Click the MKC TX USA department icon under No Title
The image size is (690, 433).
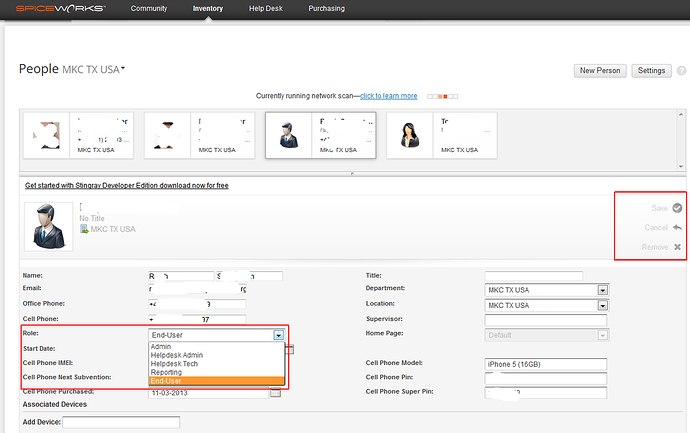(x=84, y=229)
